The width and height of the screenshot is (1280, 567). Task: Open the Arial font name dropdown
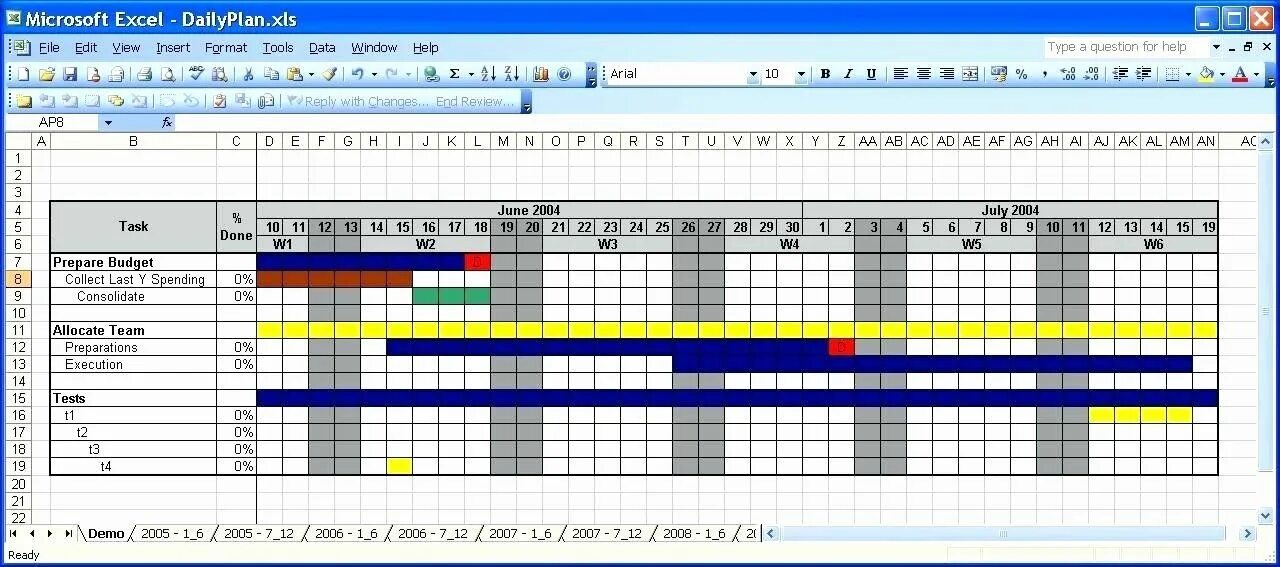pyautogui.click(x=753, y=74)
